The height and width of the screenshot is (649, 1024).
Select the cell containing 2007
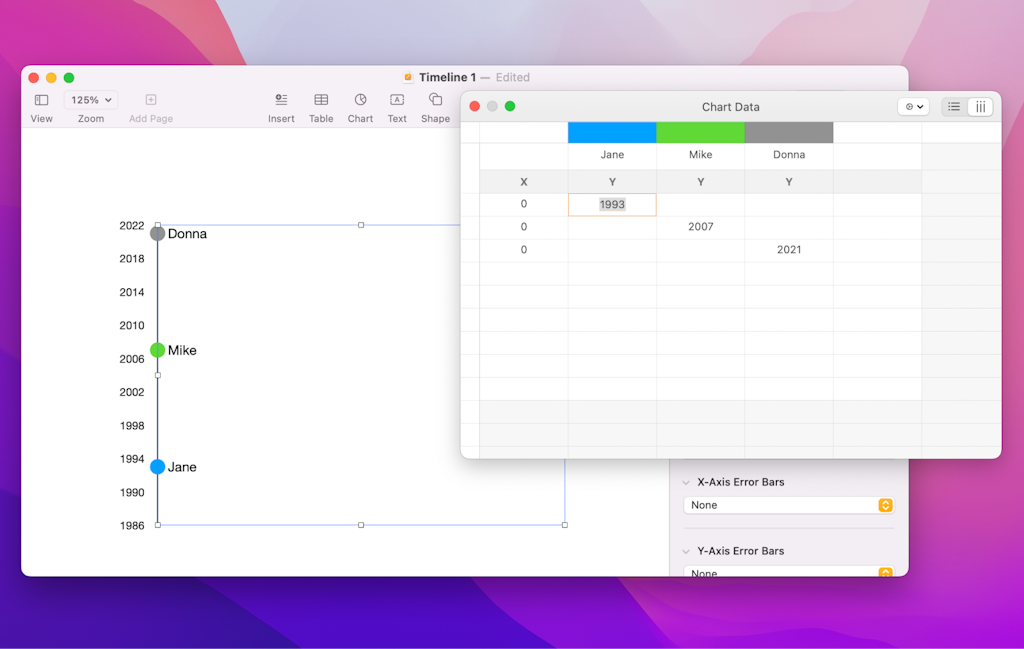coord(700,226)
